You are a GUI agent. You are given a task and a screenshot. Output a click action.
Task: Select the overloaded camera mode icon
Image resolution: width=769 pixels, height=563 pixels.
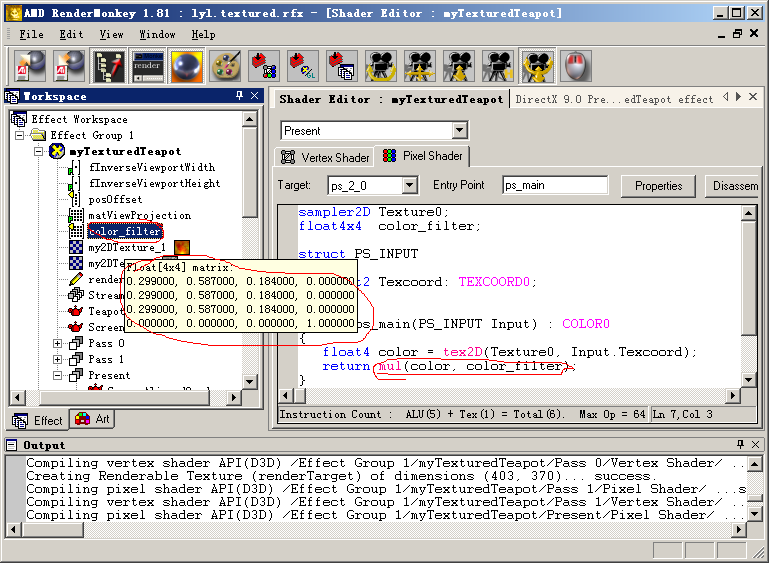pos(538,66)
